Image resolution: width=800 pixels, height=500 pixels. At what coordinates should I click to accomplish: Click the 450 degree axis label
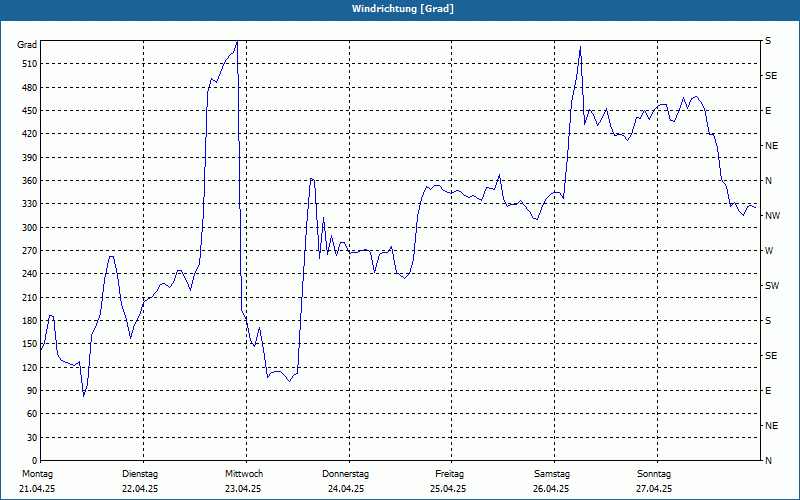pos(30,111)
